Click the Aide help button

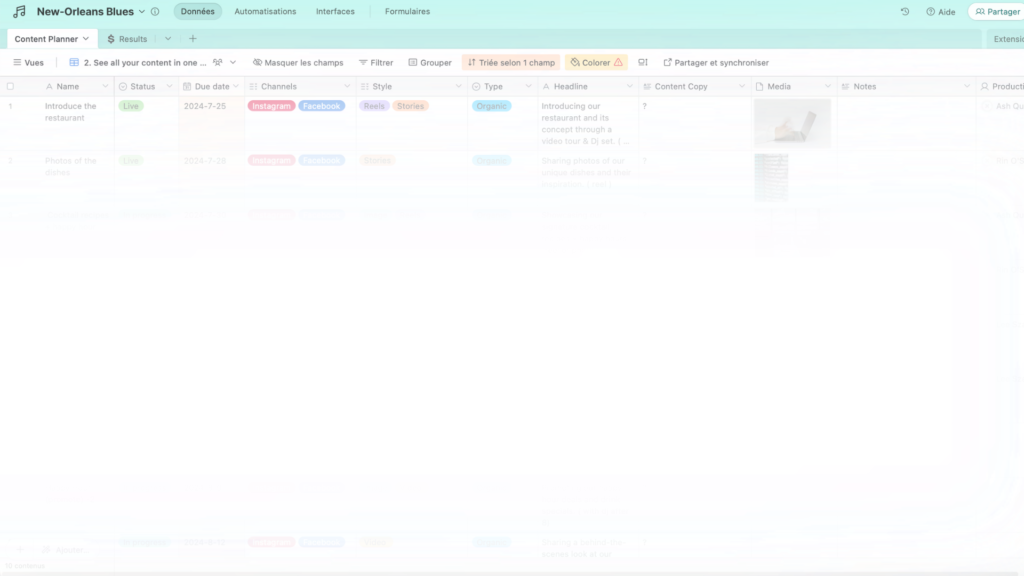point(940,12)
